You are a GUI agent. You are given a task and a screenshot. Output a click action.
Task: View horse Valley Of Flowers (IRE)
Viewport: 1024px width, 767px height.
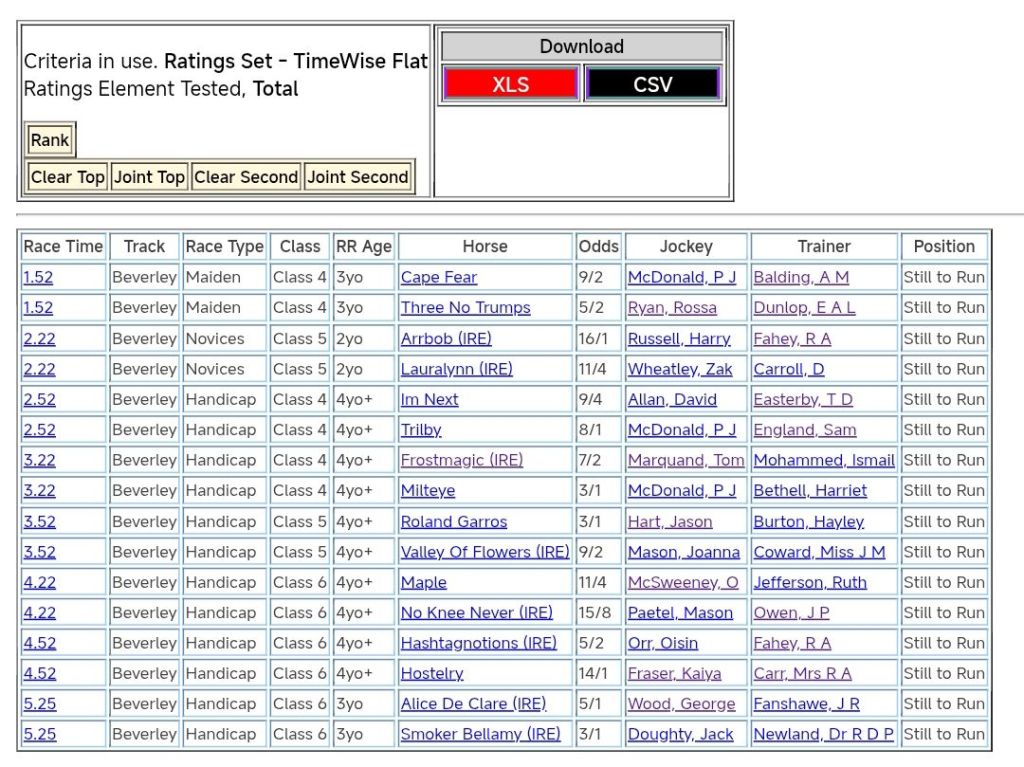click(484, 552)
